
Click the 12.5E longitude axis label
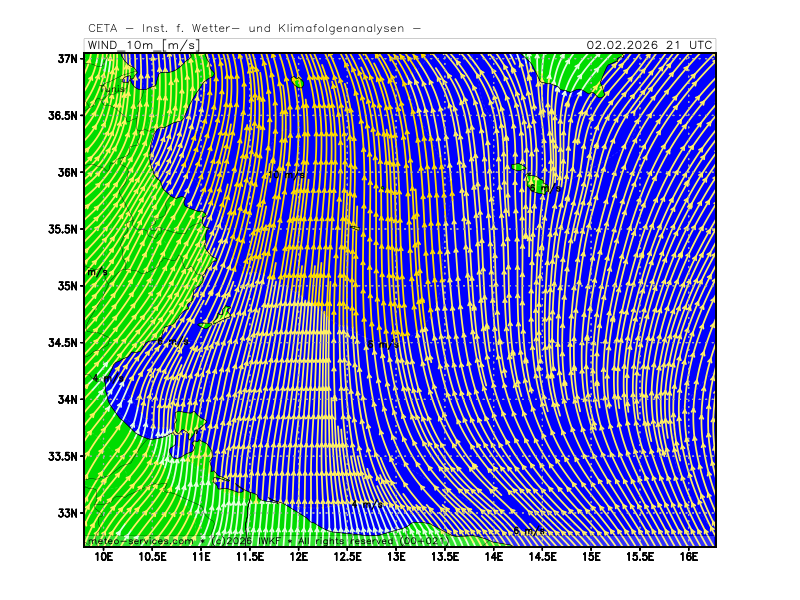[x=347, y=556]
